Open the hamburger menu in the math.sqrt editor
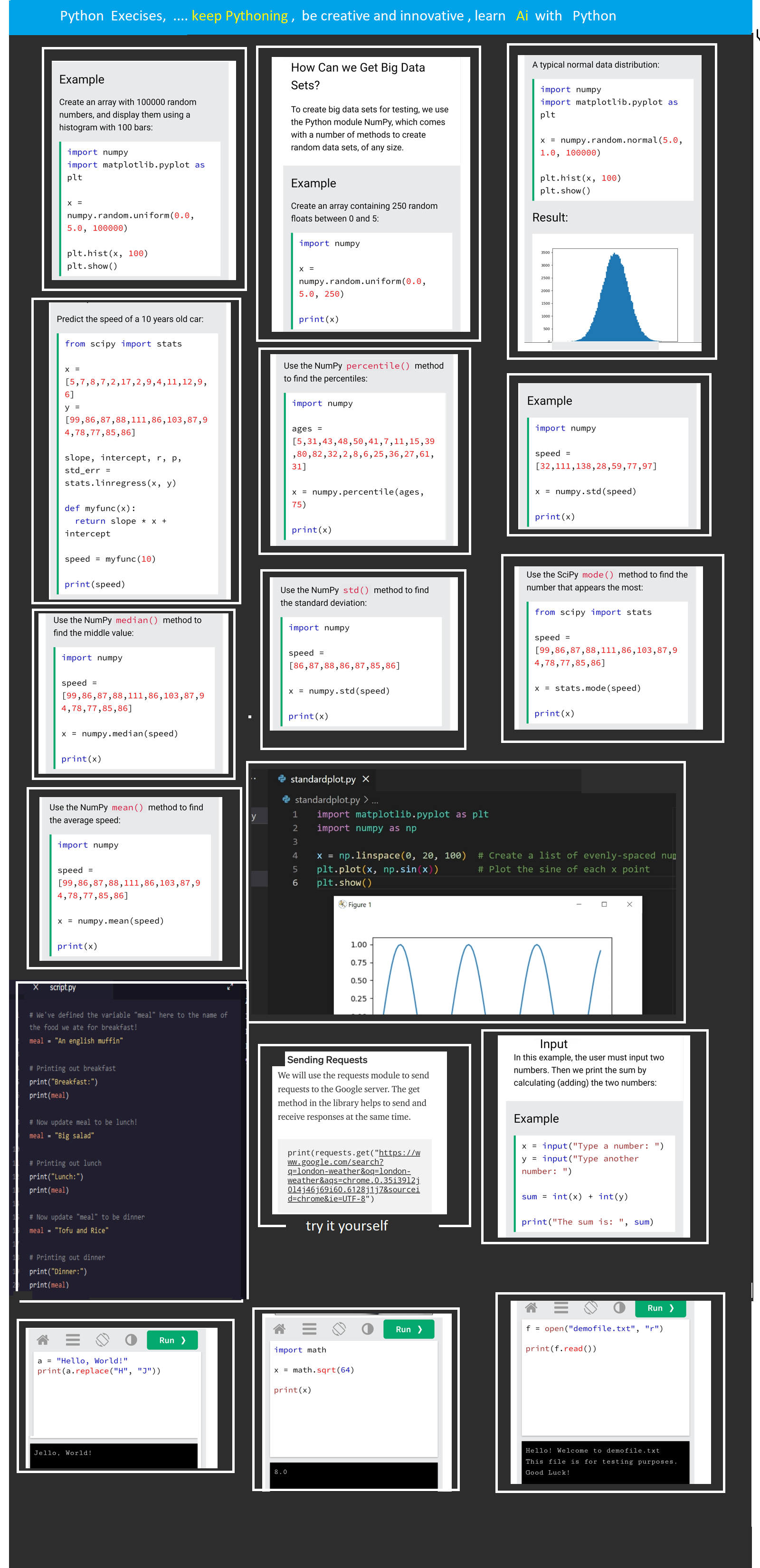 (309, 1329)
